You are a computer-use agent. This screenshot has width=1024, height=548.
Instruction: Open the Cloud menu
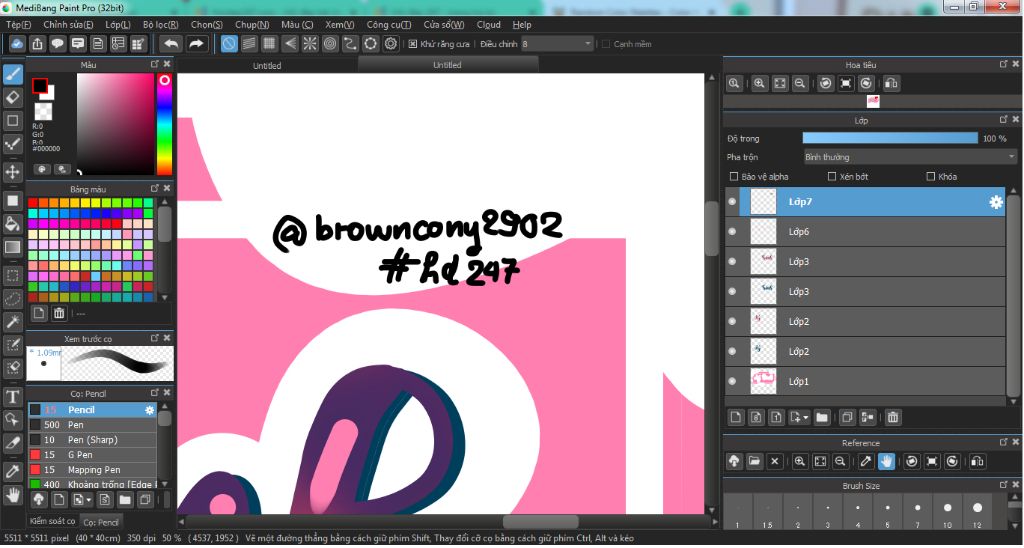[x=488, y=25]
